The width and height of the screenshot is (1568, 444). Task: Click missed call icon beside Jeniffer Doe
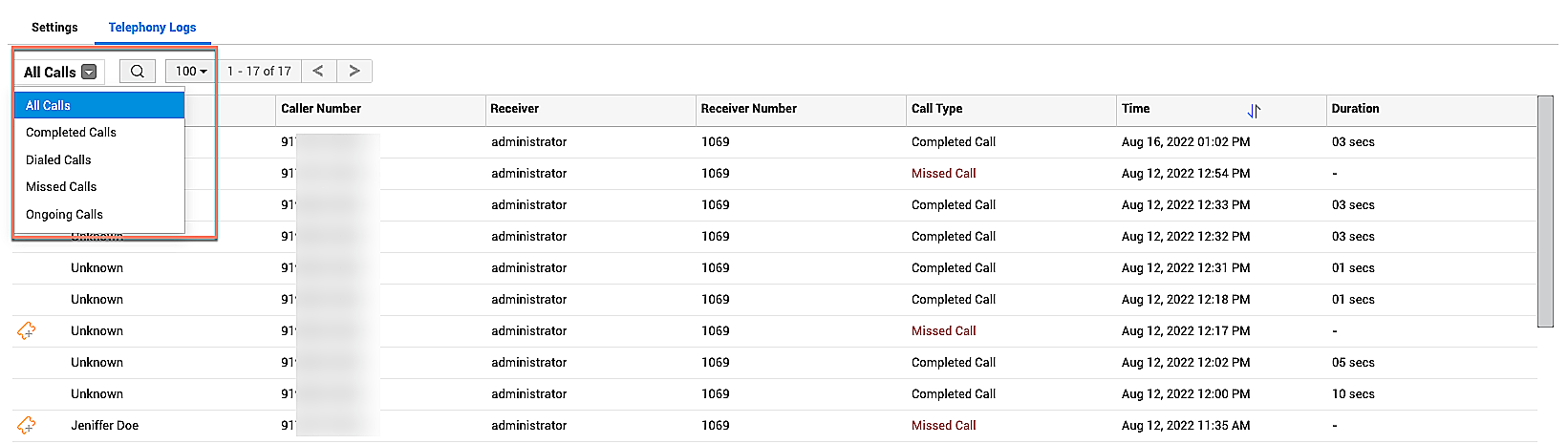27,425
